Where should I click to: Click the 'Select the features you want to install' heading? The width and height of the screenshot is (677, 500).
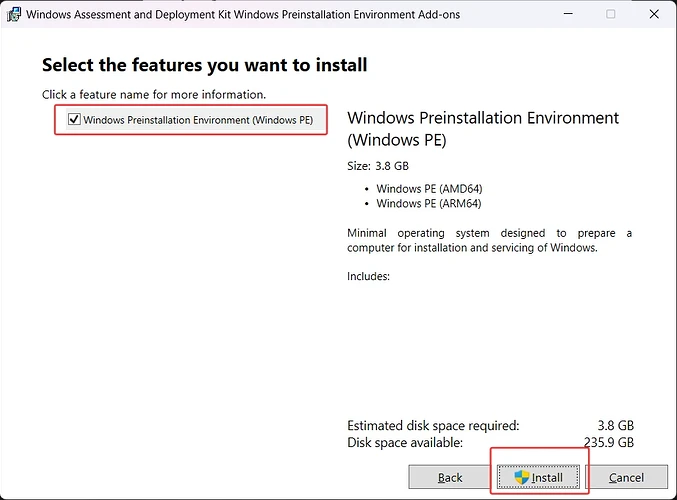coord(204,65)
